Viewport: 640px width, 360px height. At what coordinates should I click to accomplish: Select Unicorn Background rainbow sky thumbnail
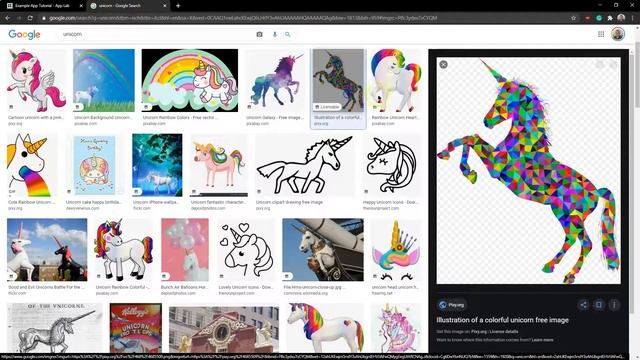pyautogui.click(x=104, y=80)
